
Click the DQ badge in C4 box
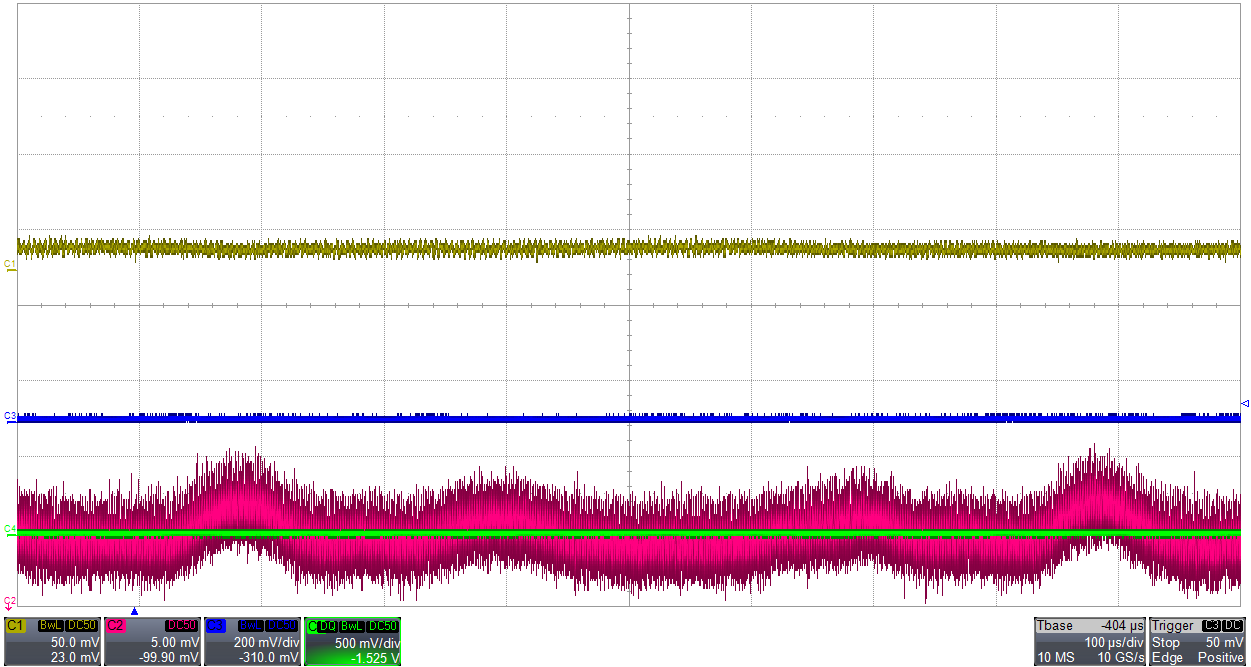pyautogui.click(x=328, y=625)
